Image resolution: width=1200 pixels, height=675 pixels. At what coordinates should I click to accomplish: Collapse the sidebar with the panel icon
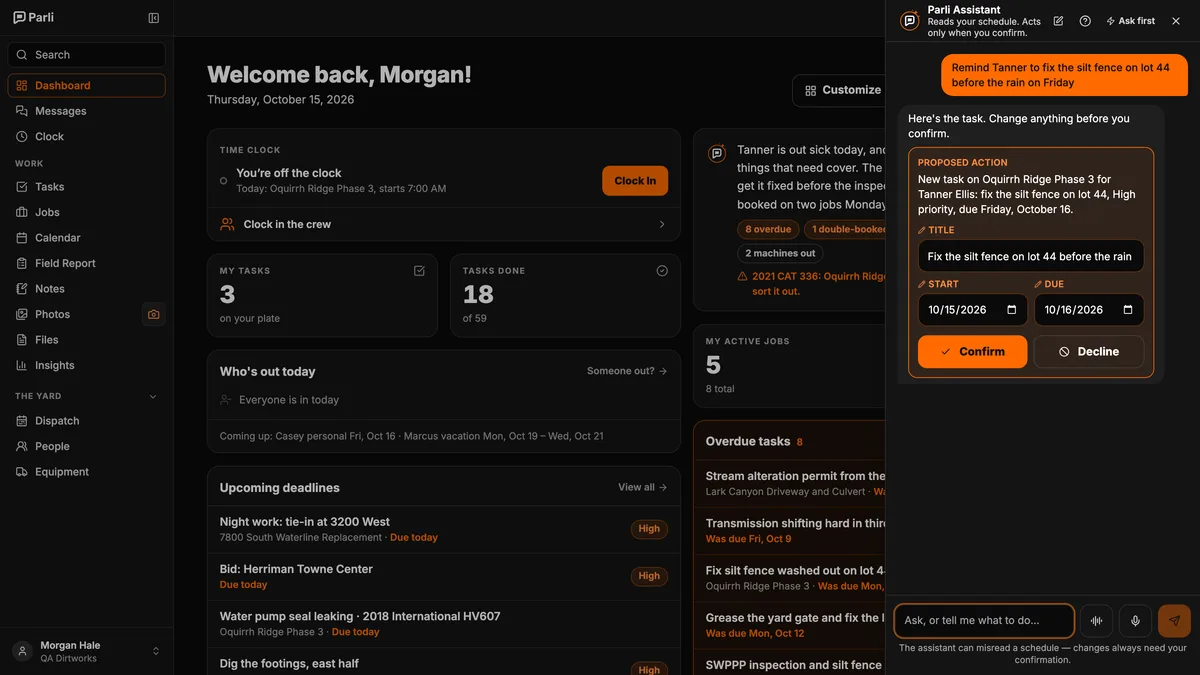coord(153,18)
